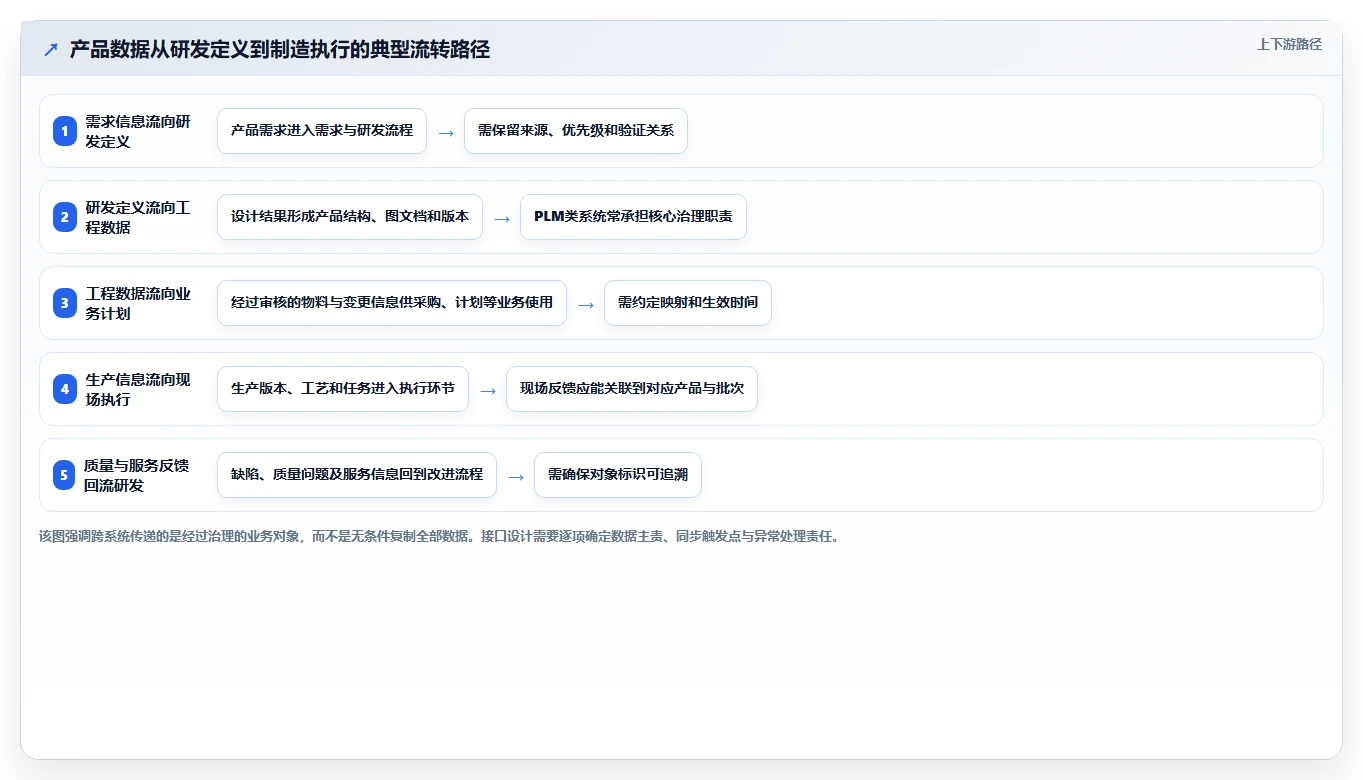Select step number 5 badge

[x=65, y=475]
